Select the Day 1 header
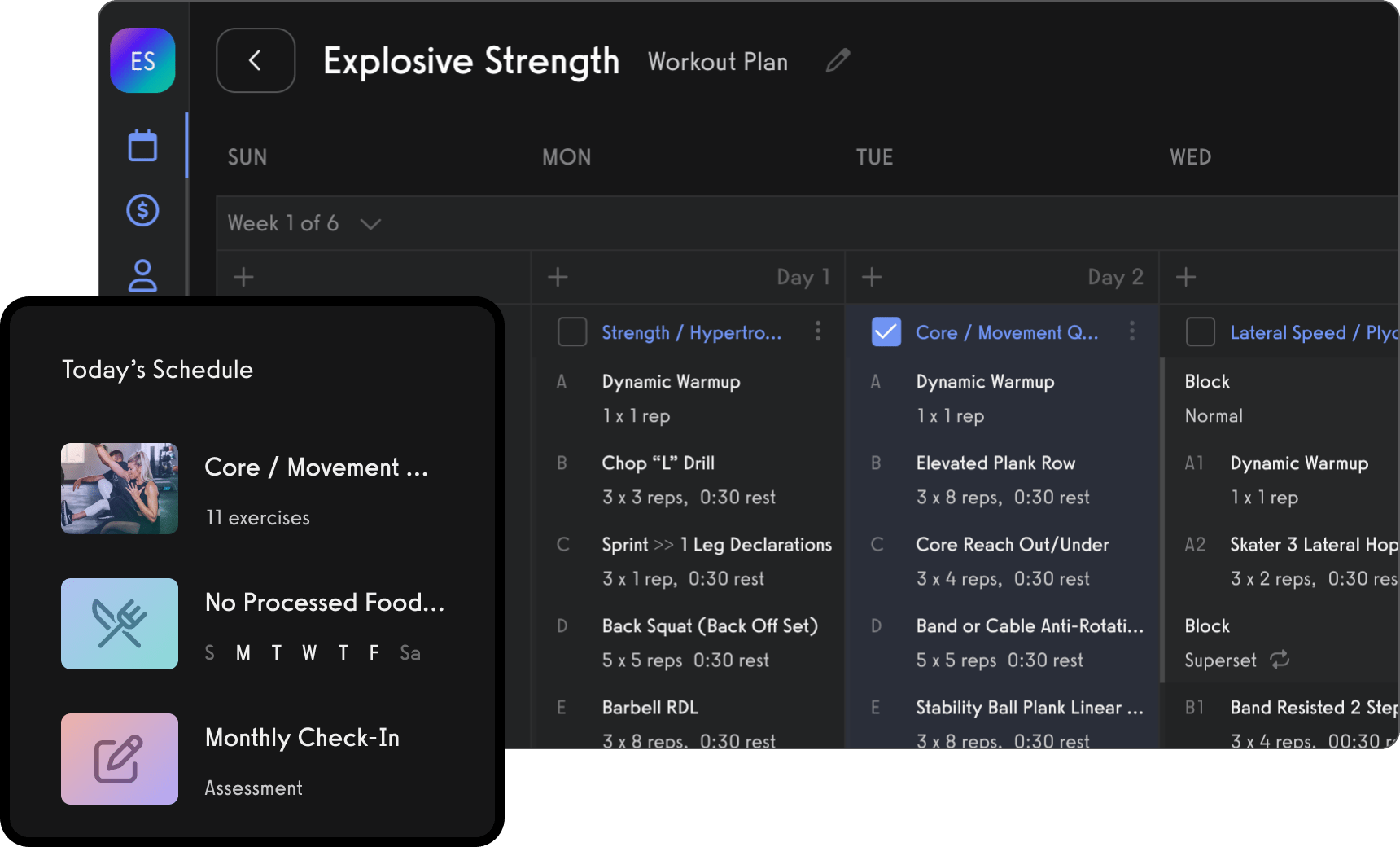1400x847 pixels. click(803, 277)
